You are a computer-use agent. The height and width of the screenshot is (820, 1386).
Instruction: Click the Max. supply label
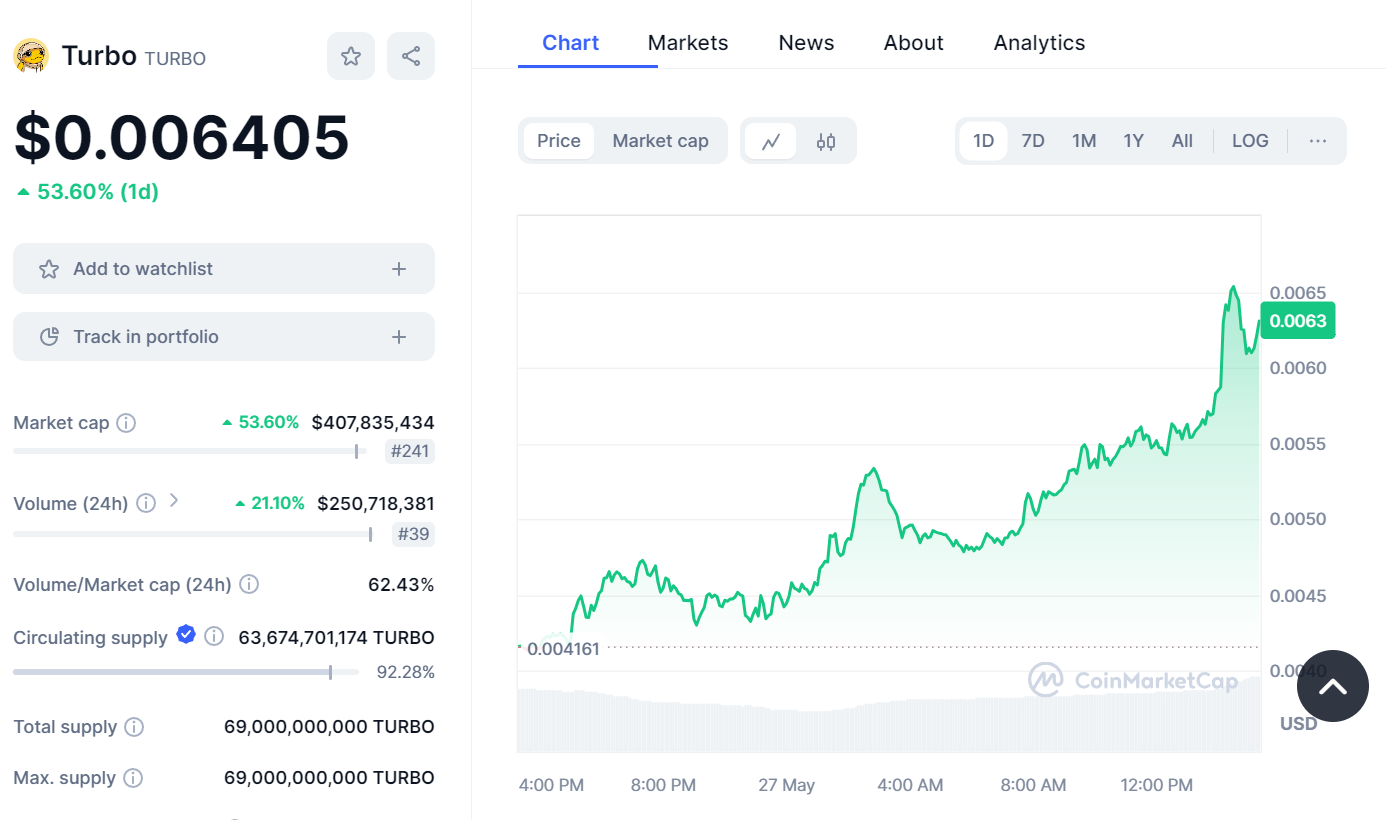[x=64, y=778]
